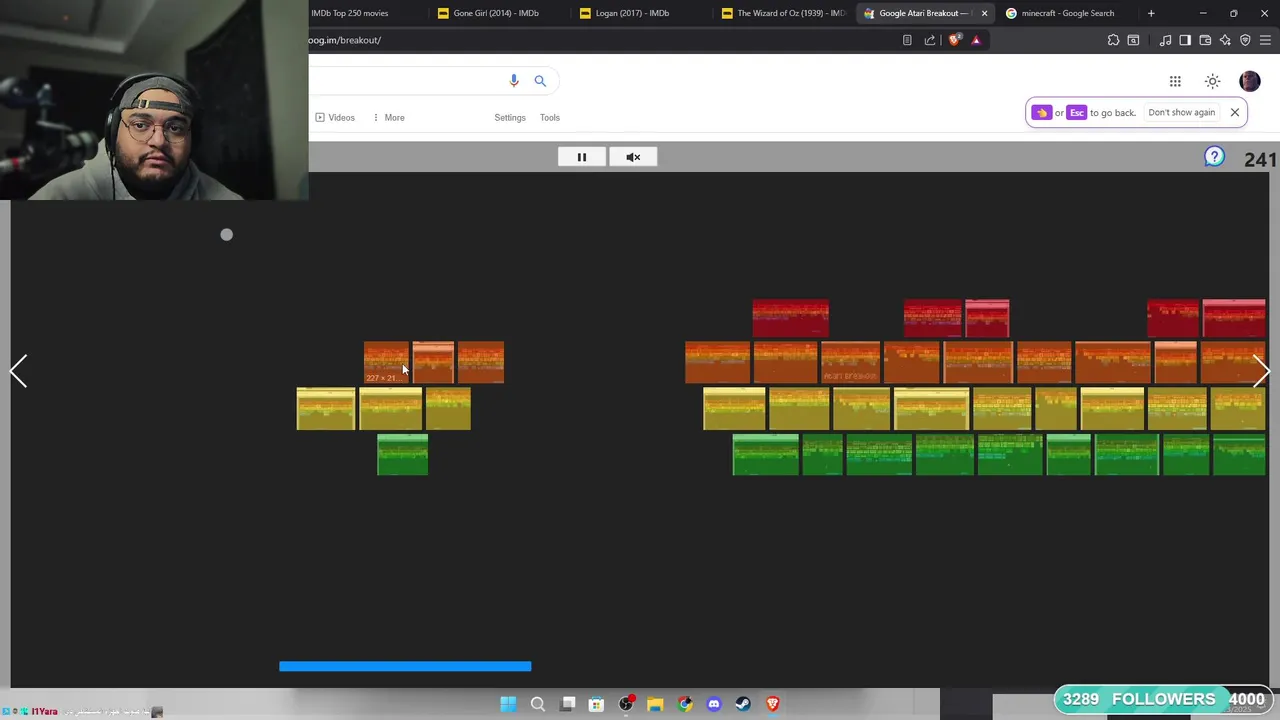Click the magnifying glass search button
The width and height of the screenshot is (1280, 720).
540,81
